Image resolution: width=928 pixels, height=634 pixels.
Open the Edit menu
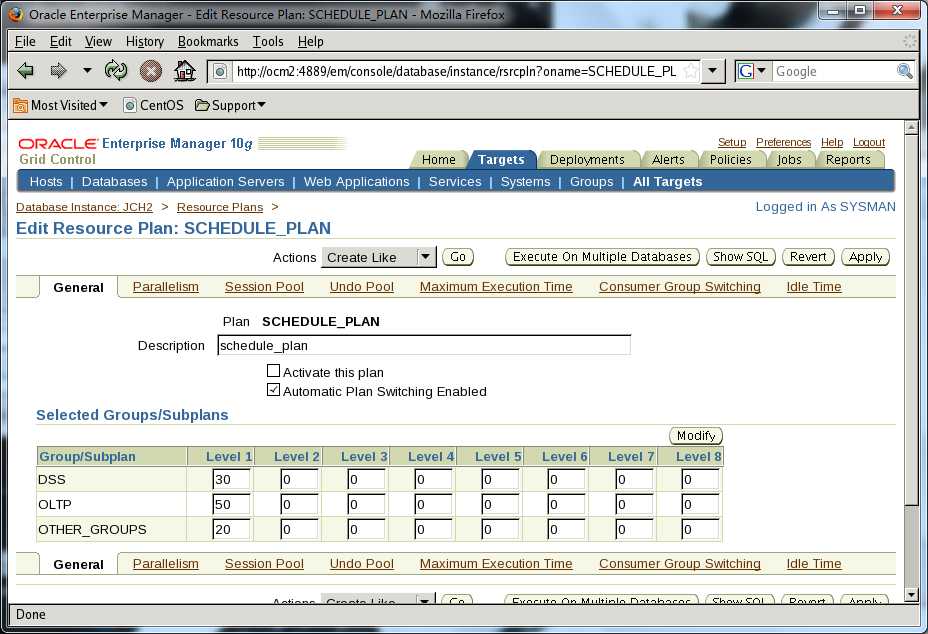60,41
